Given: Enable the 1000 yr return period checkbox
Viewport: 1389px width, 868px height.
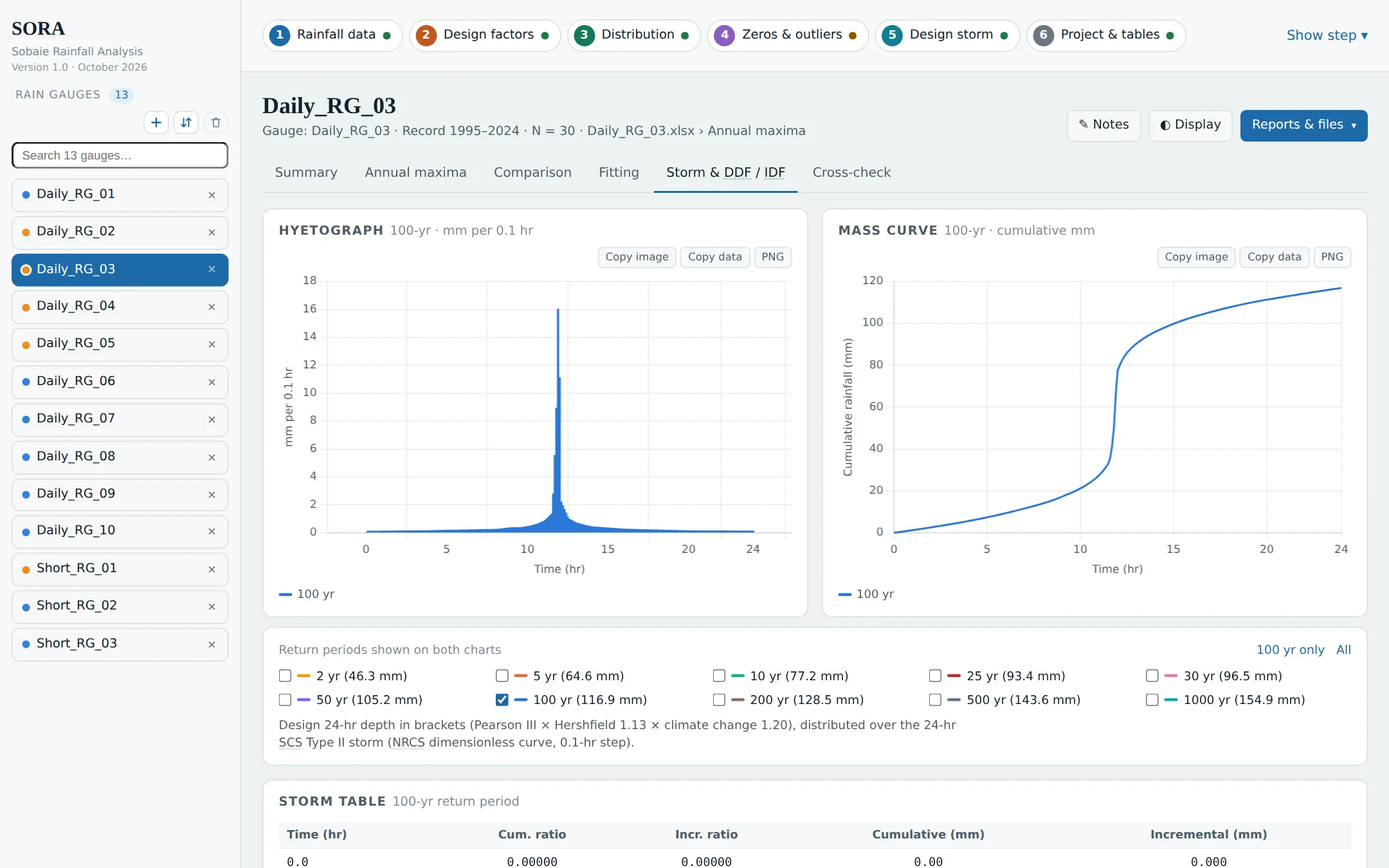Looking at the screenshot, I should [1152, 700].
